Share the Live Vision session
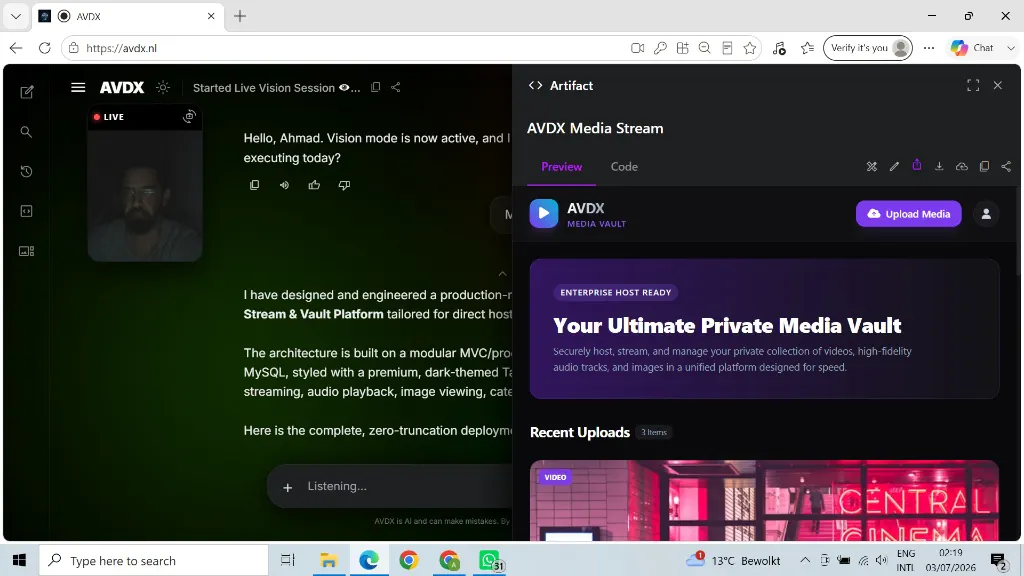1024x576 pixels. (x=396, y=87)
